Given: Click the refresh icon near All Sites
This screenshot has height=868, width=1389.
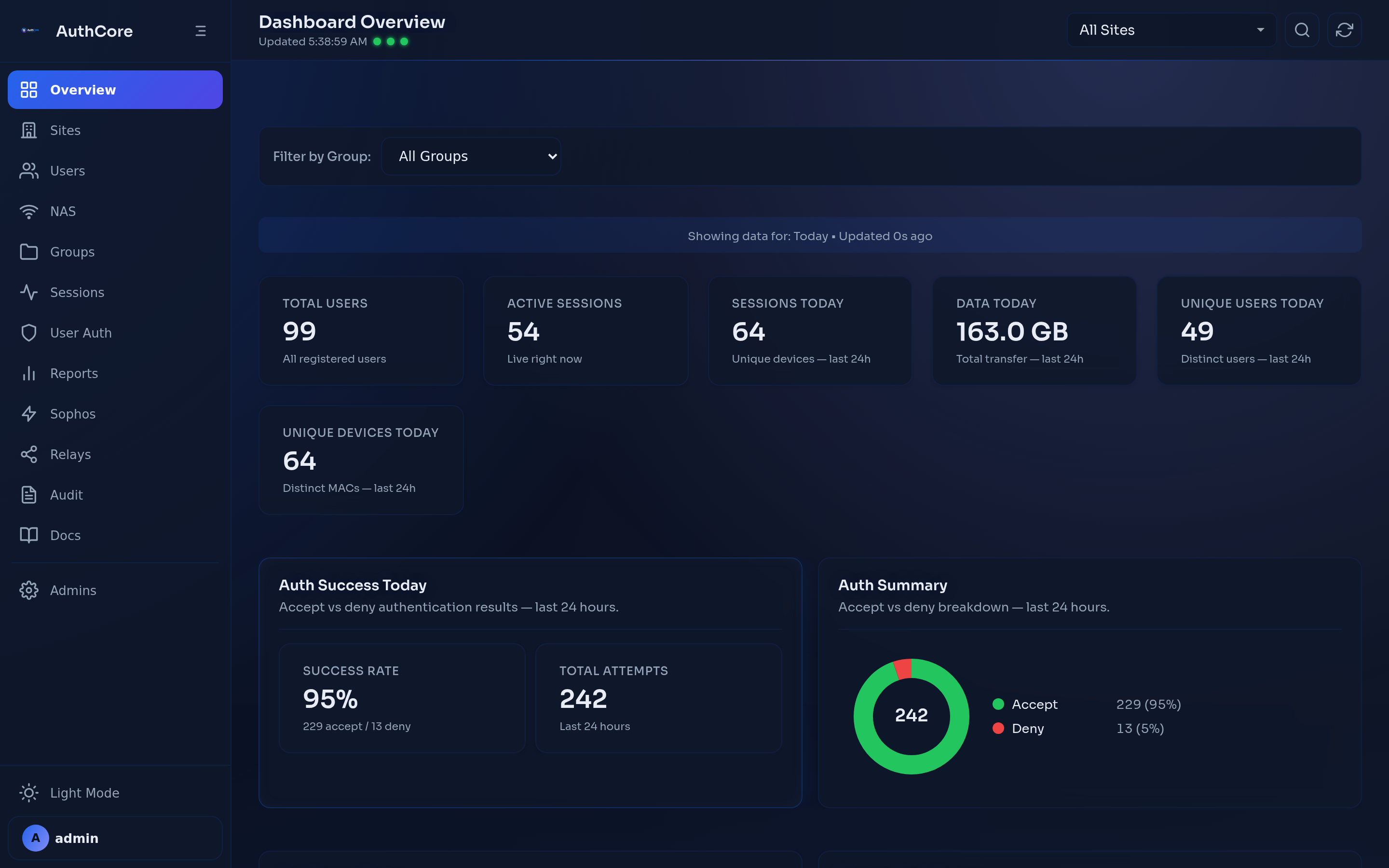Looking at the screenshot, I should [1344, 30].
